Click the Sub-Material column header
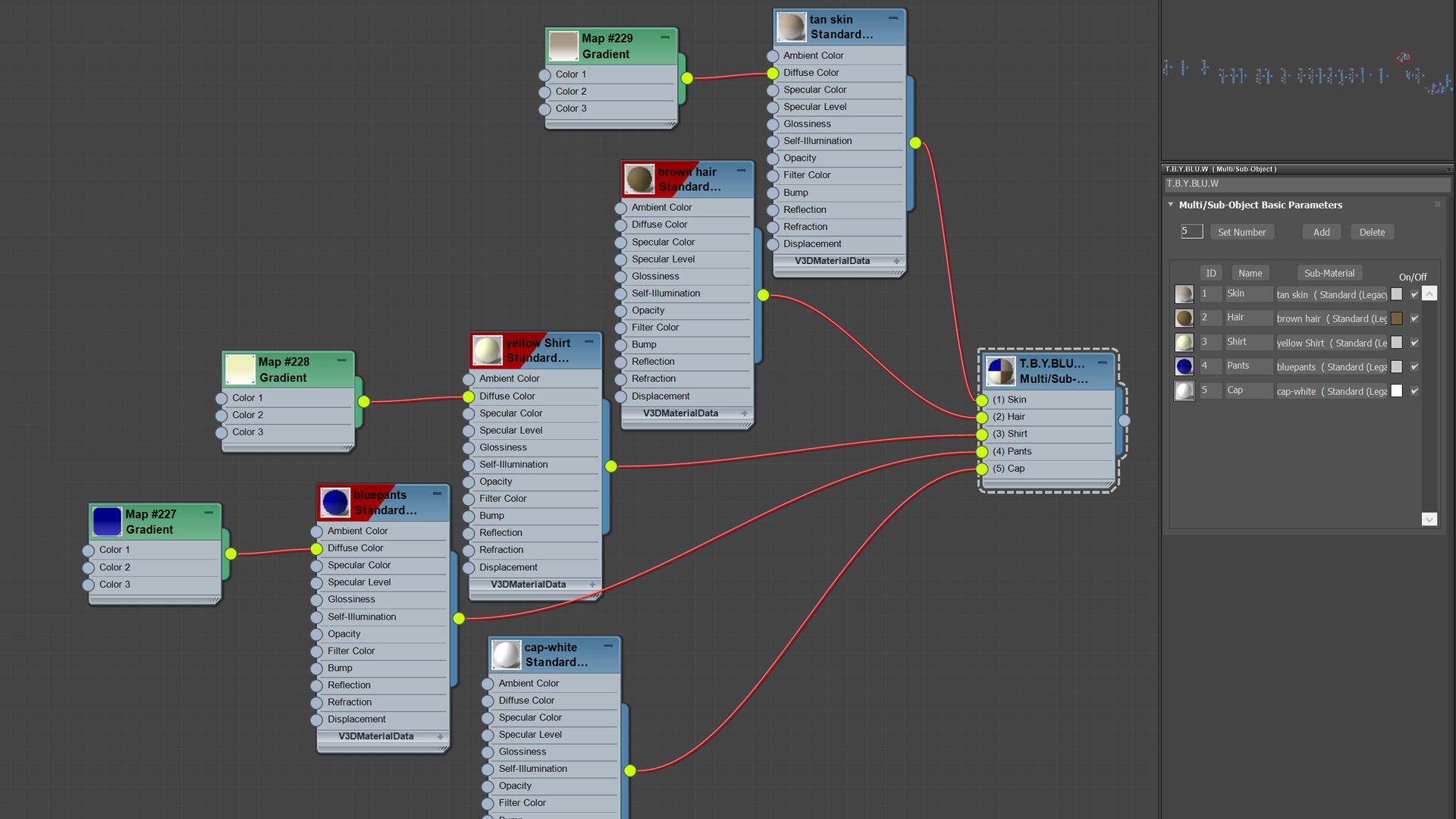1456x819 pixels. point(1329,273)
